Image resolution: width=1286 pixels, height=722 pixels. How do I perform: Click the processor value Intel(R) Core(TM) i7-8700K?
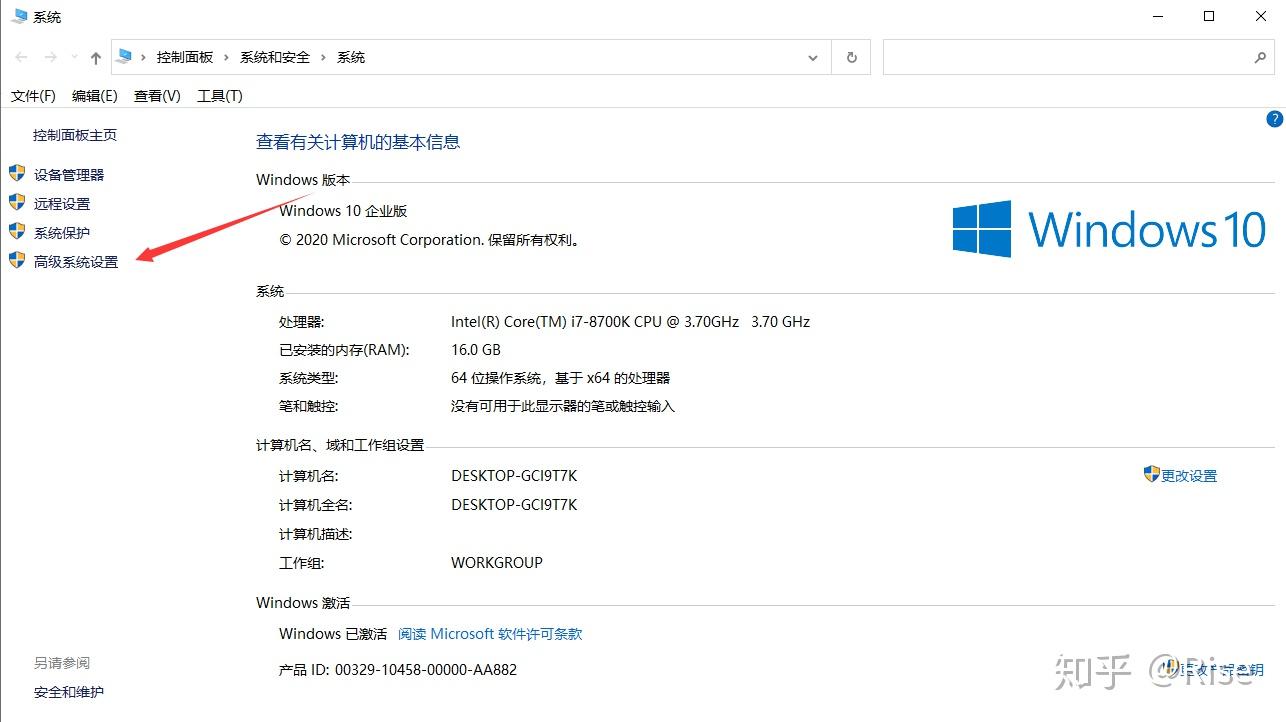(x=630, y=322)
